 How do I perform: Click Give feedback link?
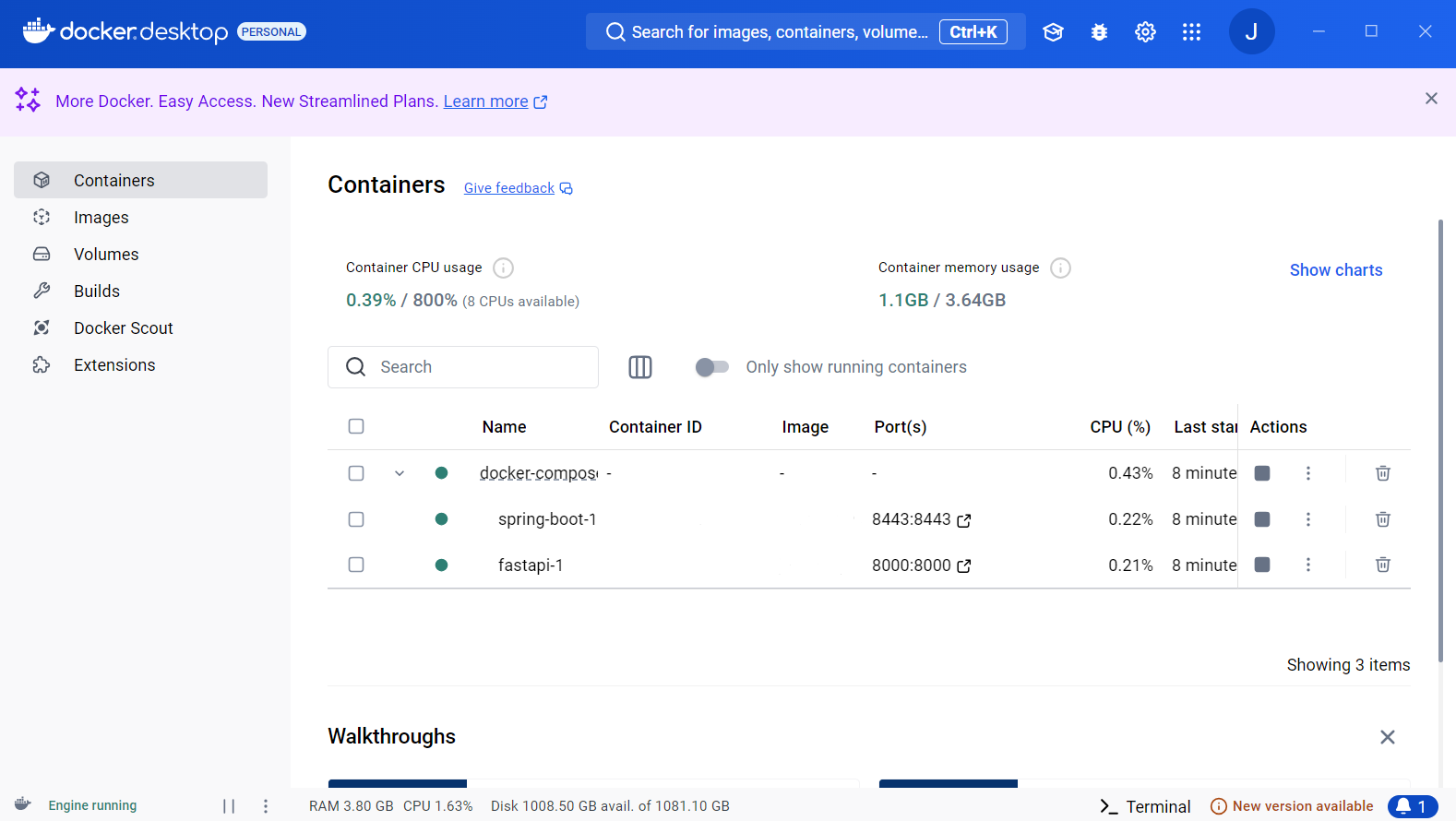(509, 188)
